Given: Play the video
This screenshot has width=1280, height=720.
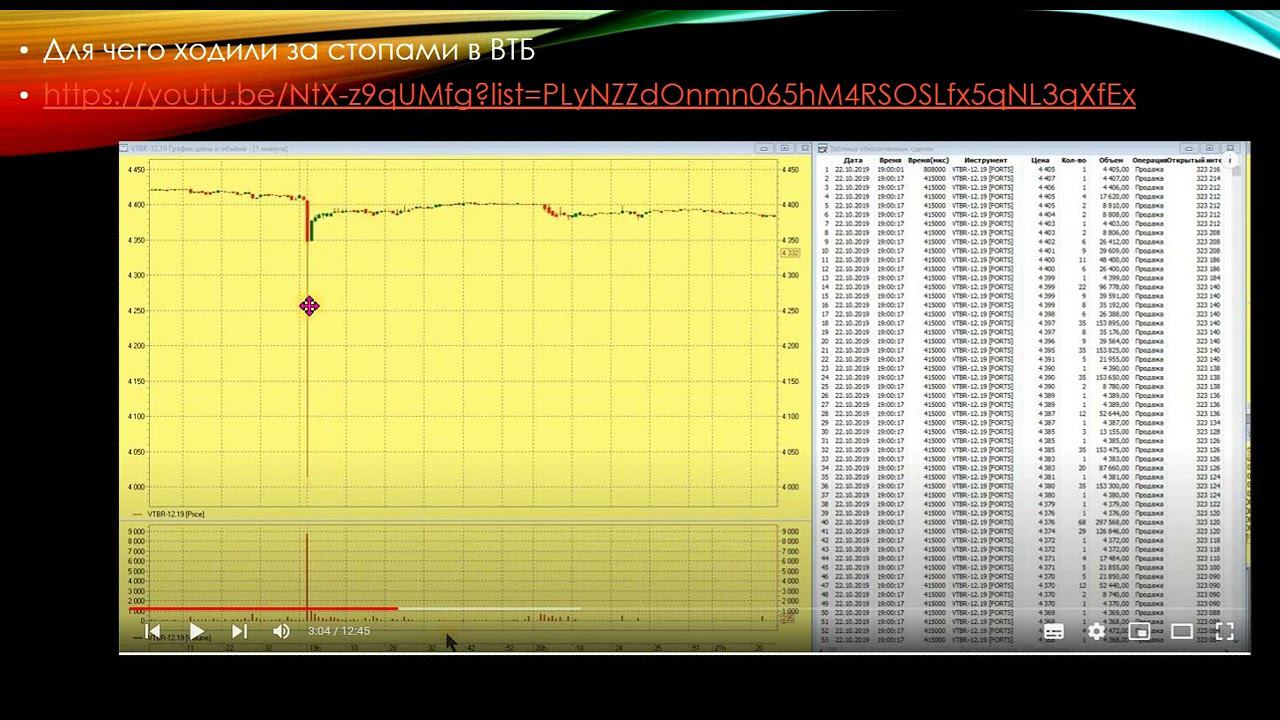Looking at the screenshot, I should pos(196,631).
